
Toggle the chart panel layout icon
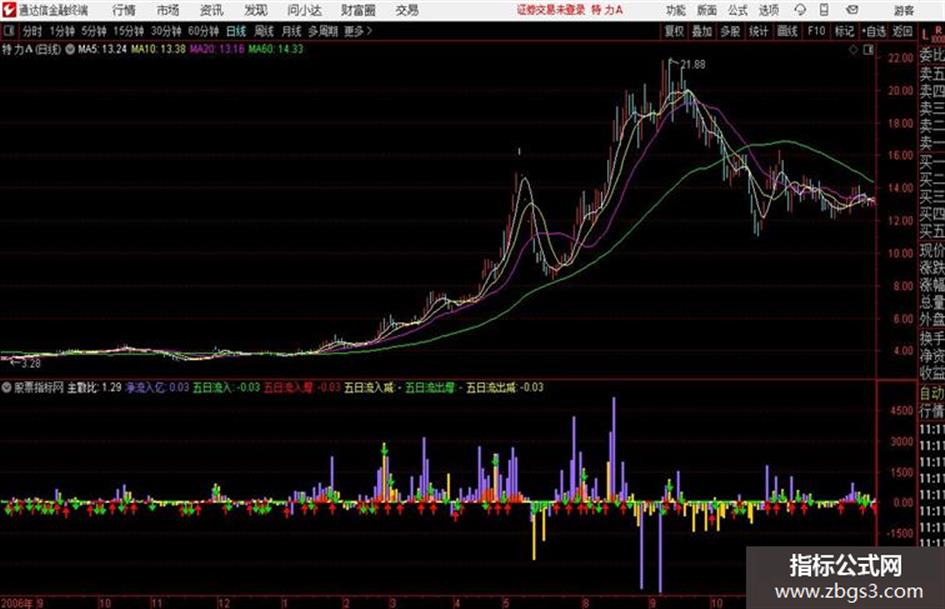point(868,51)
